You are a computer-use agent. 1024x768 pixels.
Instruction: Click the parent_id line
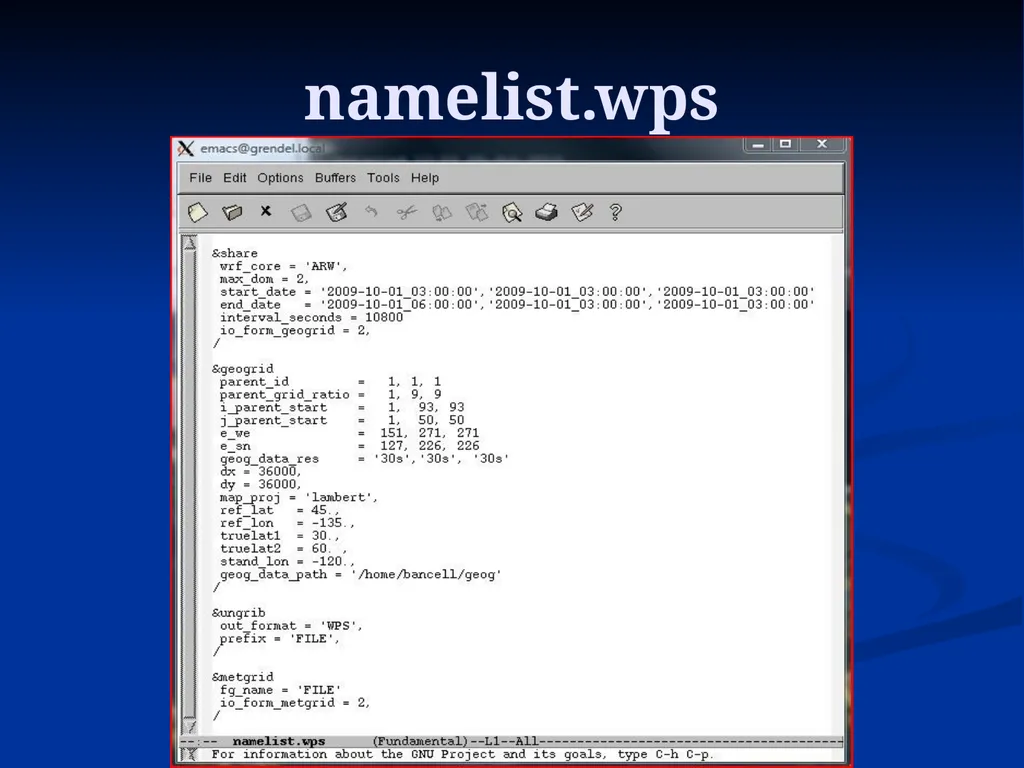pyautogui.click(x=330, y=381)
